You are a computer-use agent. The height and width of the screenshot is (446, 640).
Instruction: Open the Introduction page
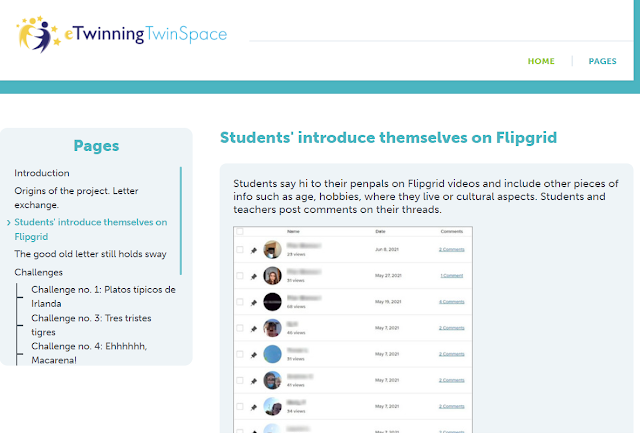click(x=42, y=173)
